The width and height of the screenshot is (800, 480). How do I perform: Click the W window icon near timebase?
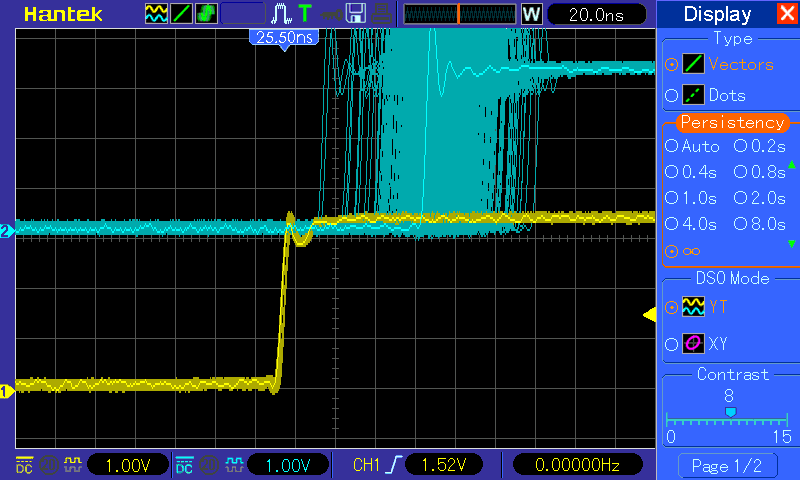(531, 14)
